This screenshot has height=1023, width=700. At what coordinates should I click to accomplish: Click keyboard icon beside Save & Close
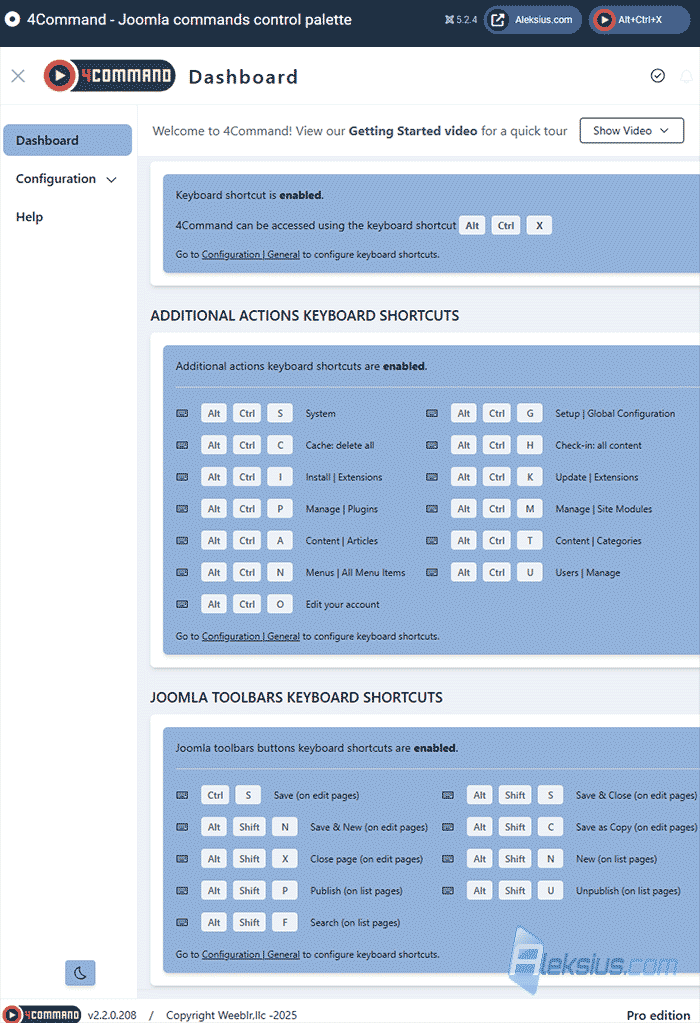448,795
